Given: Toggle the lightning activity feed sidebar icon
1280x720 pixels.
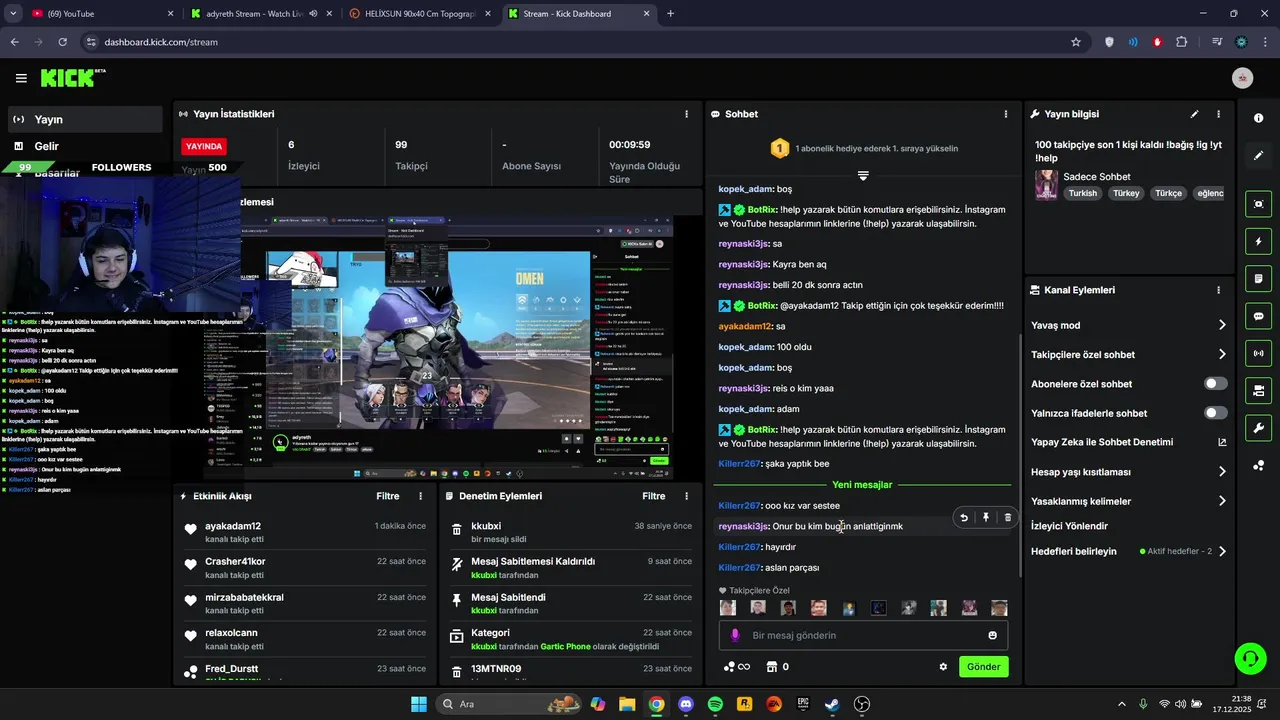Looking at the screenshot, I should [1258, 241].
